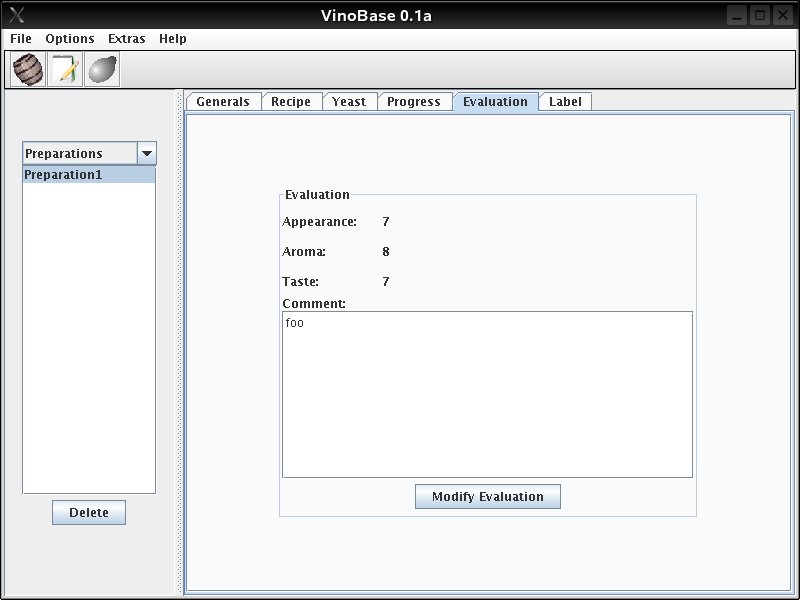Open the Options menu
800x600 pixels.
70,39
